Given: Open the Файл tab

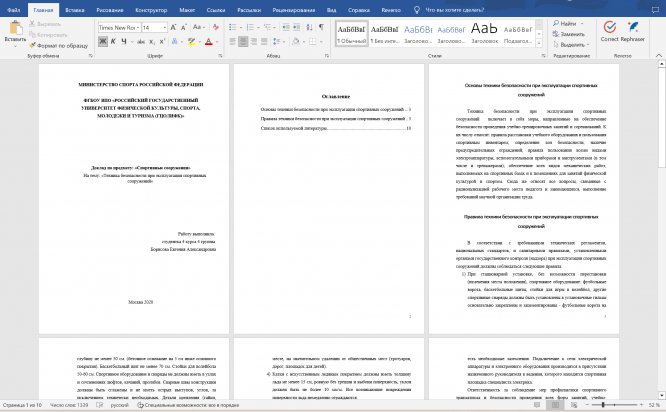Looking at the screenshot, I should (x=14, y=10).
